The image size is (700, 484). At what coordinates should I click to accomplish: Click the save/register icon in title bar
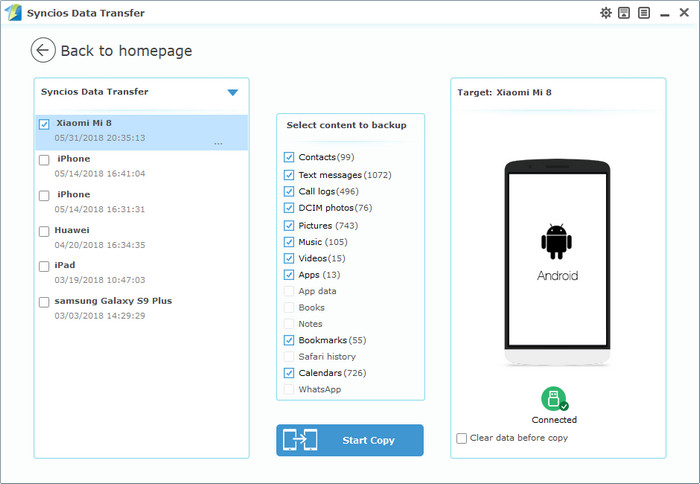point(624,13)
